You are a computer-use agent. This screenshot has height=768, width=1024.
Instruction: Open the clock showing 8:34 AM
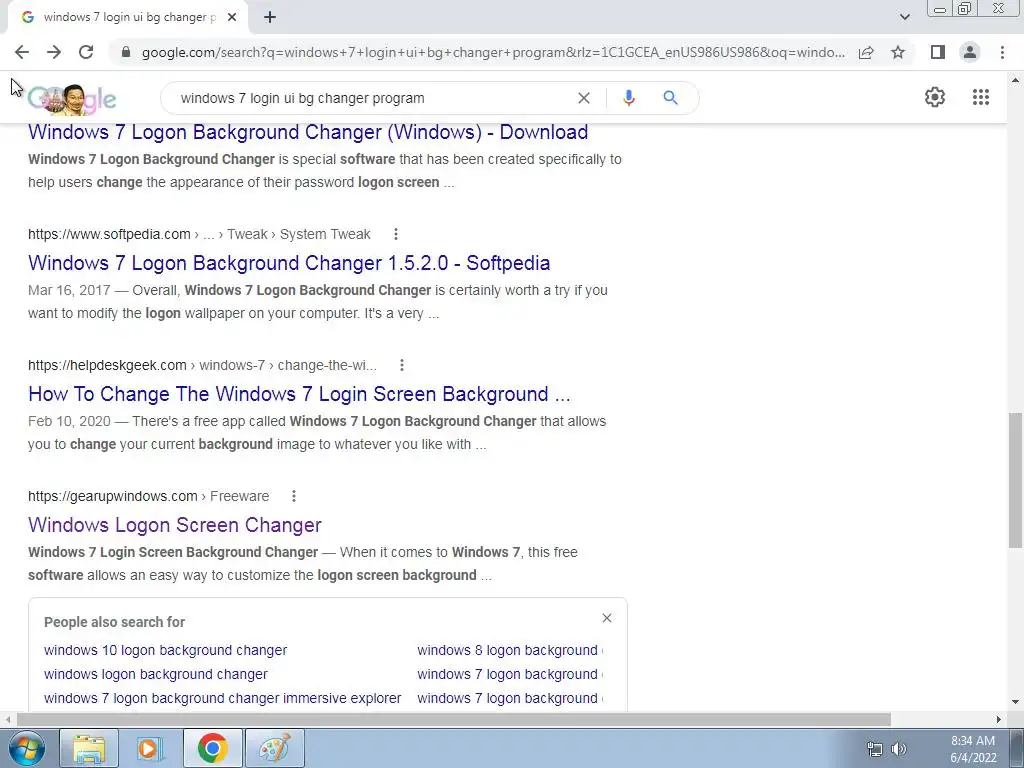(973, 749)
